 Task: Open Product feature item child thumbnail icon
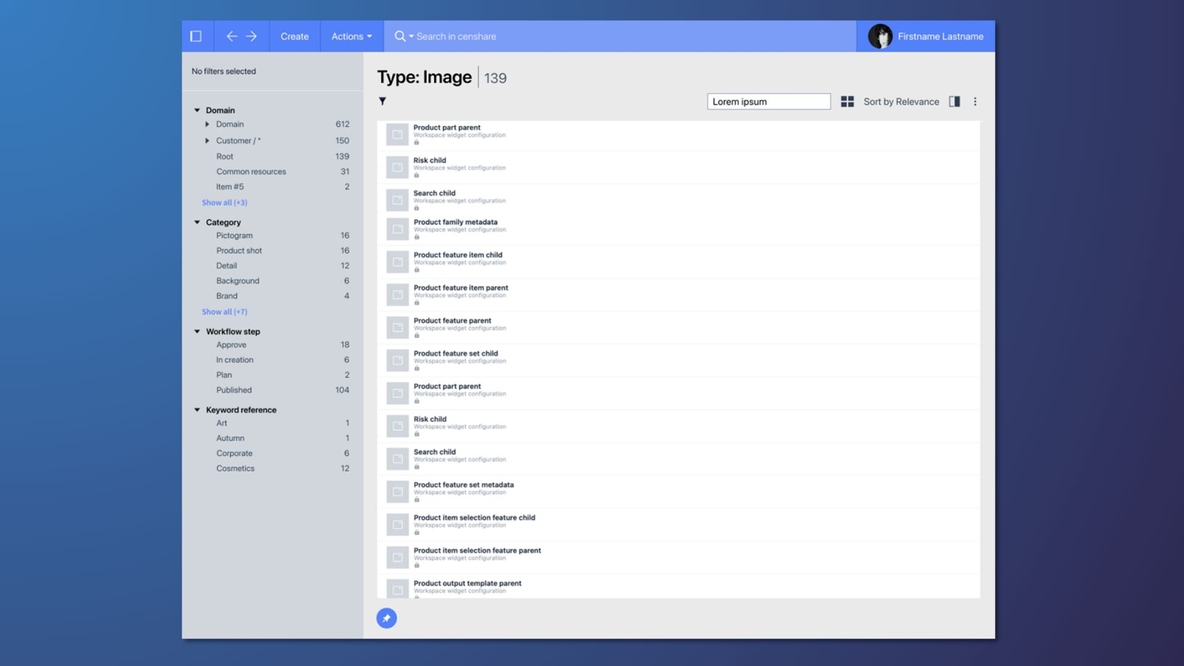click(x=397, y=261)
